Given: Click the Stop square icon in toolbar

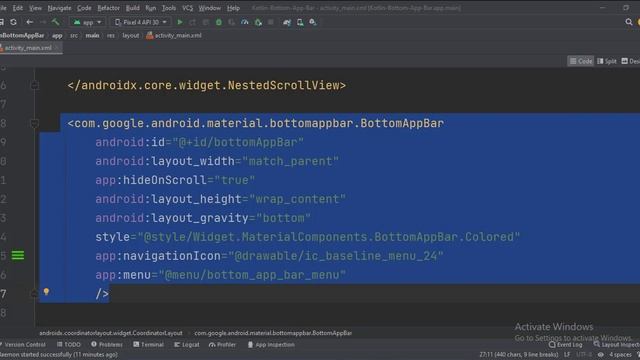Looking at the screenshot, I should click(271, 22).
